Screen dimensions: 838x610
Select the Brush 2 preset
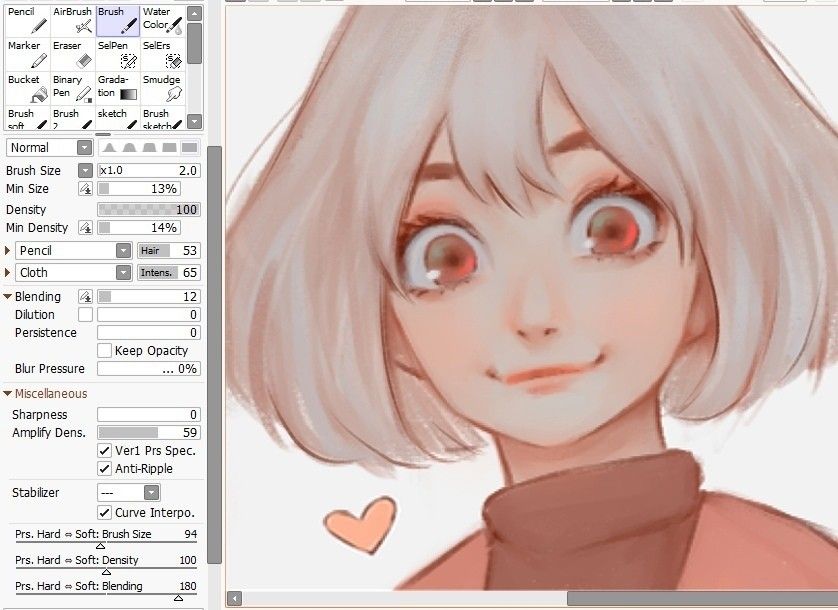click(x=73, y=118)
